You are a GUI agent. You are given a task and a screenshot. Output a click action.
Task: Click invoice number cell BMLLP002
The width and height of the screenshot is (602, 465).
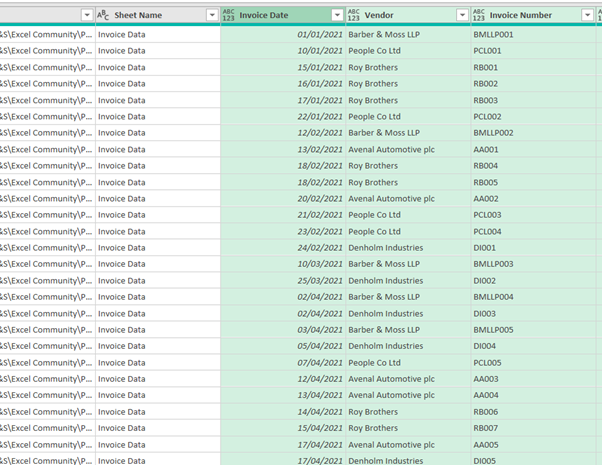(x=533, y=133)
